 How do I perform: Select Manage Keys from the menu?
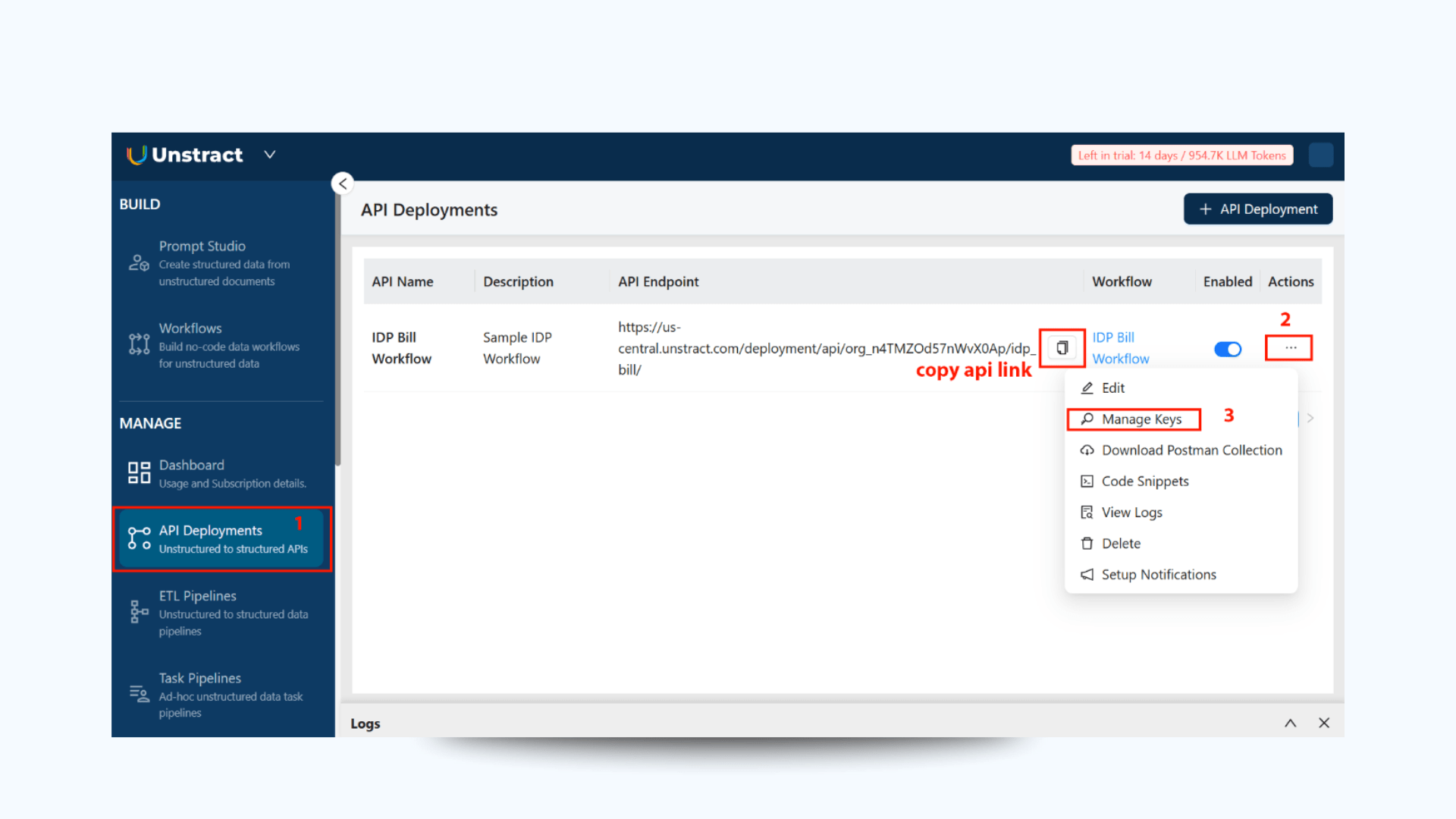click(x=1134, y=419)
